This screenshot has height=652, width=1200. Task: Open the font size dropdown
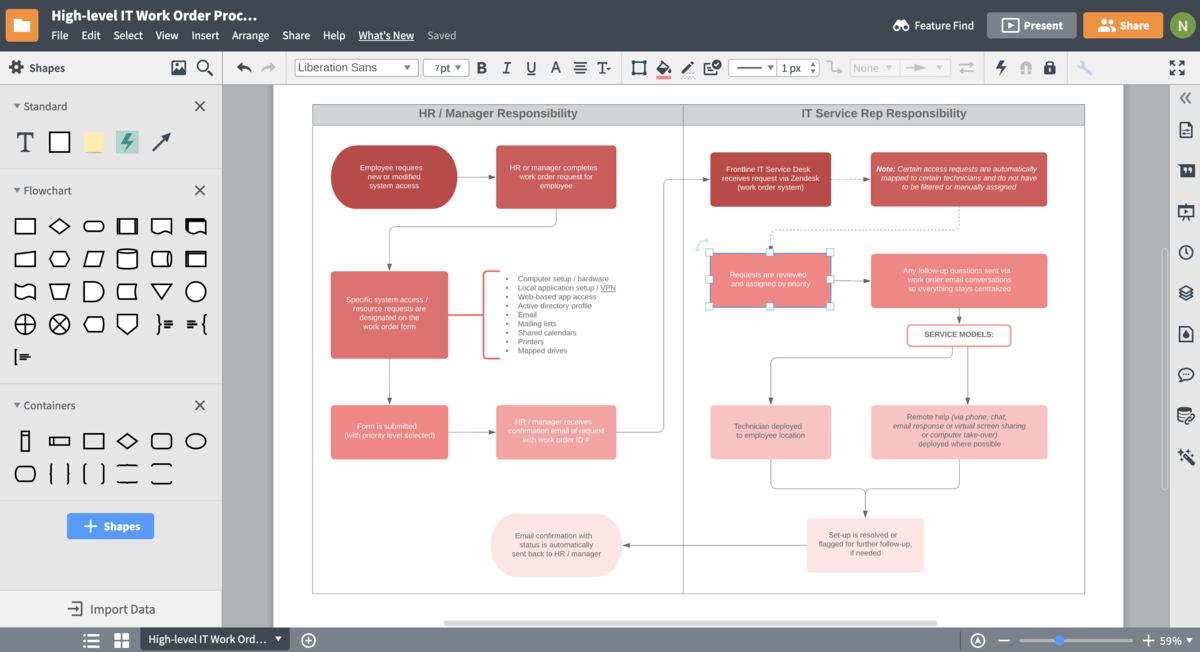pos(445,67)
